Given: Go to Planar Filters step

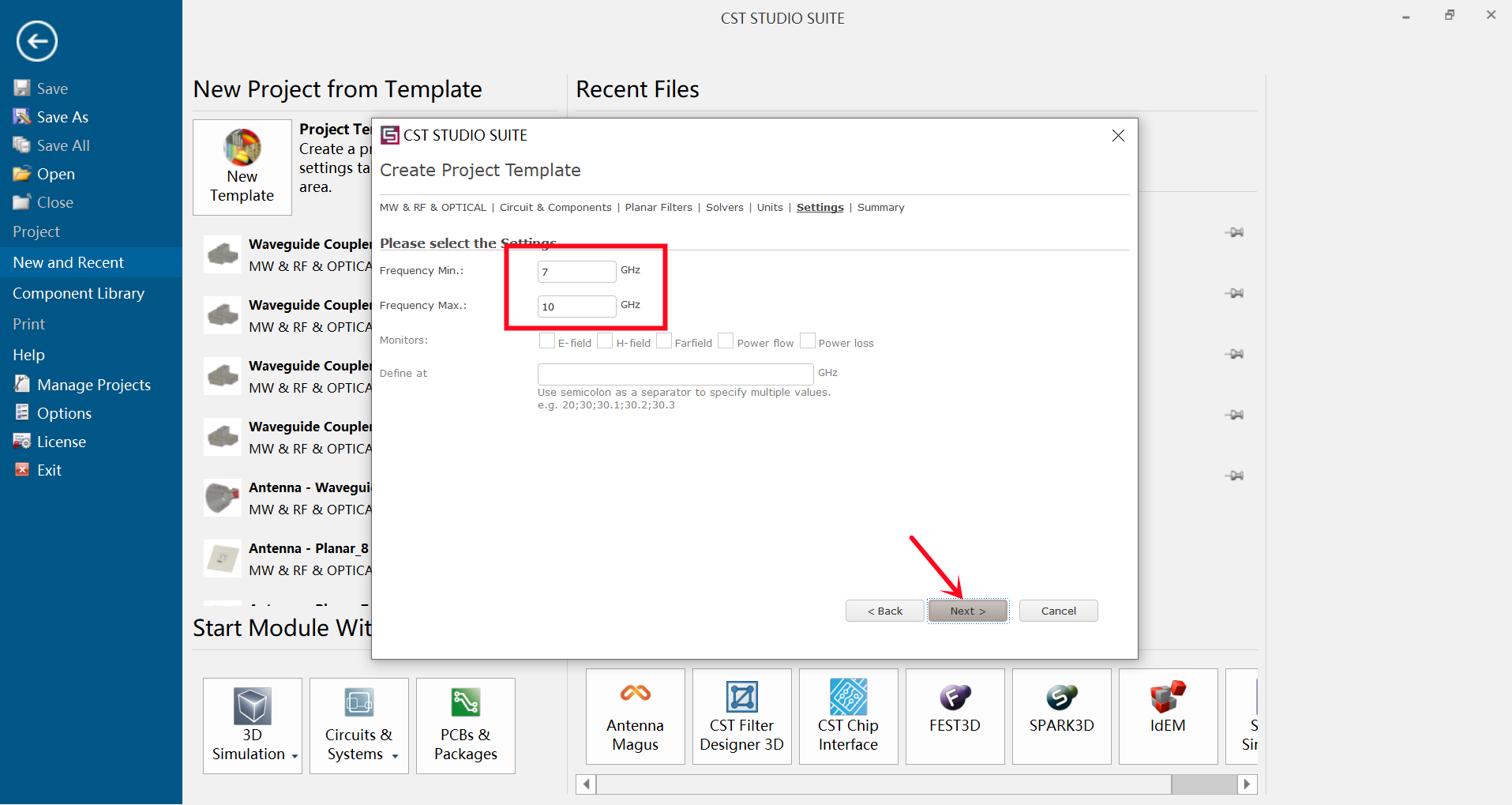Looking at the screenshot, I should [658, 208].
